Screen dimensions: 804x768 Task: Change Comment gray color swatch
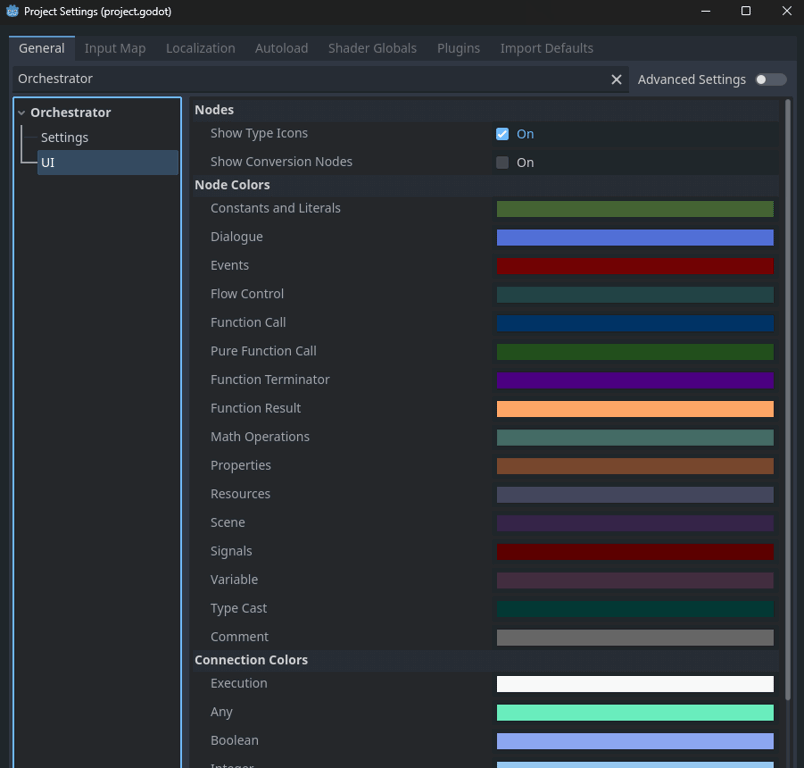click(635, 638)
